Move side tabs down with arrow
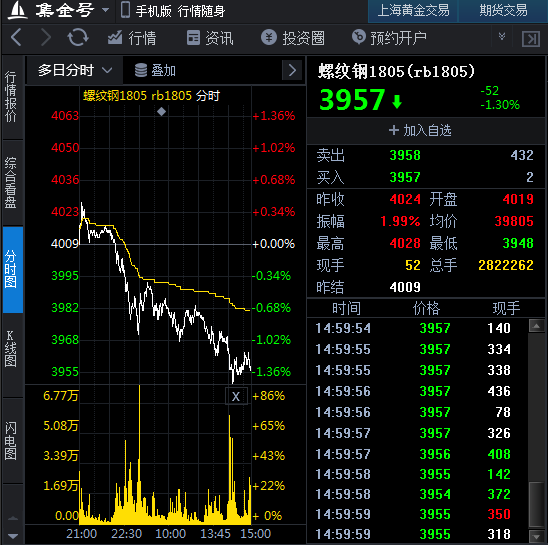548x545 pixels. (13, 536)
